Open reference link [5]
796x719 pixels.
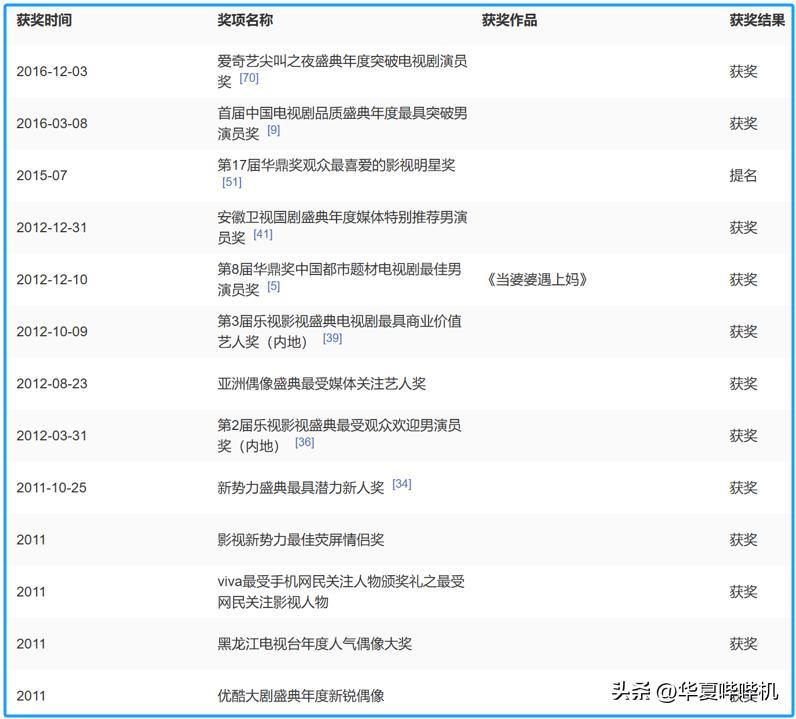(x=274, y=286)
